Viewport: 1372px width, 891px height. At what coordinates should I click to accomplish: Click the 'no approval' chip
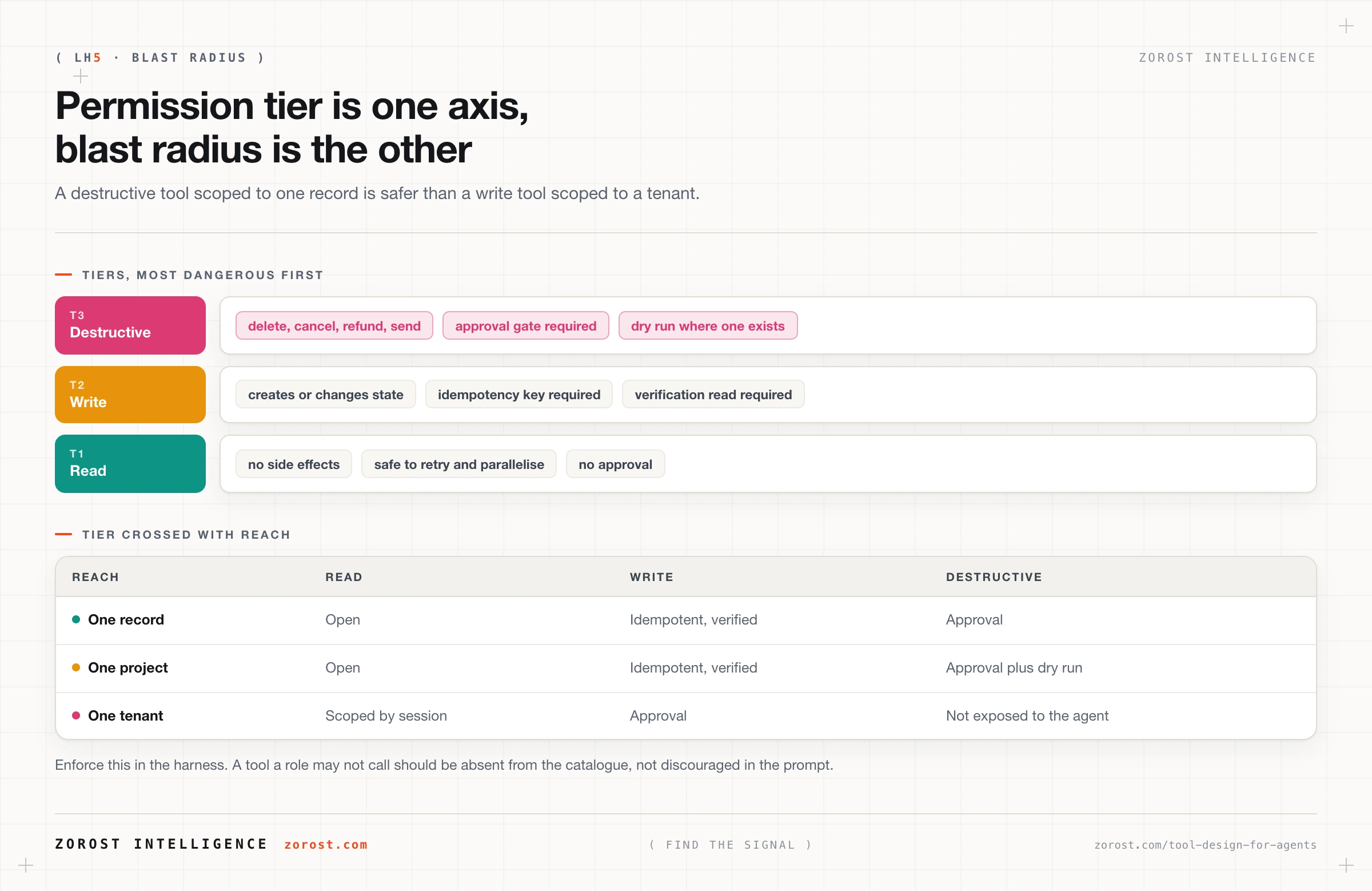615,464
